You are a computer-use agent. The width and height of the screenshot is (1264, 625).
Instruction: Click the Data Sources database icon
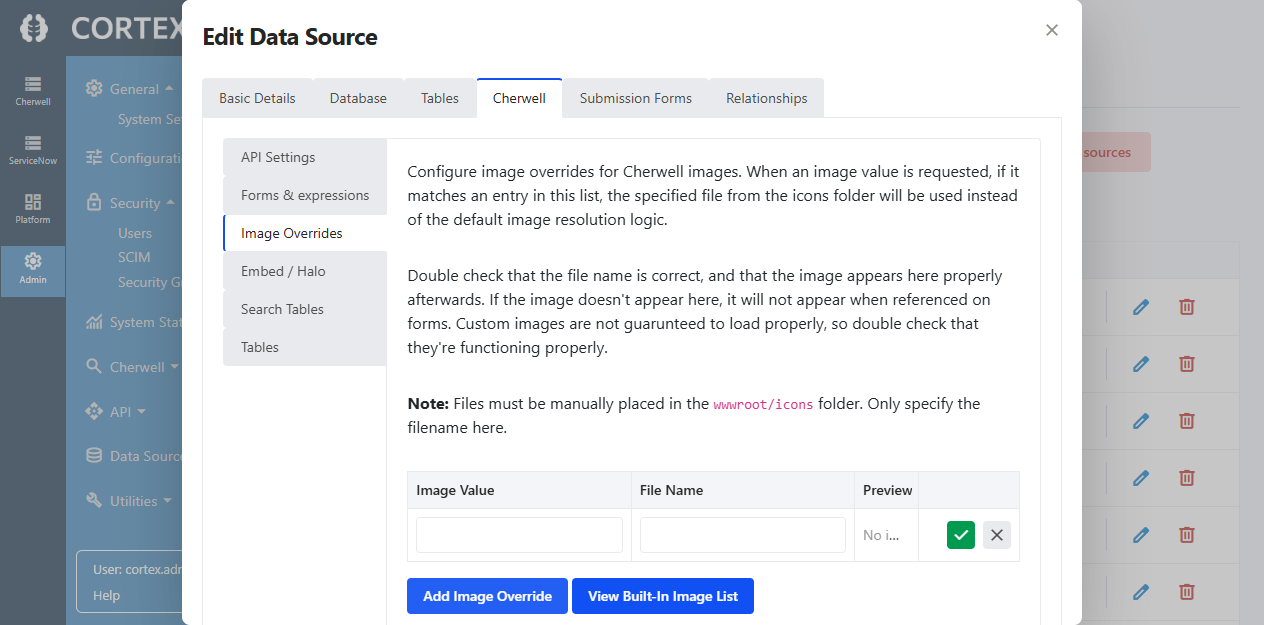[x=94, y=455]
